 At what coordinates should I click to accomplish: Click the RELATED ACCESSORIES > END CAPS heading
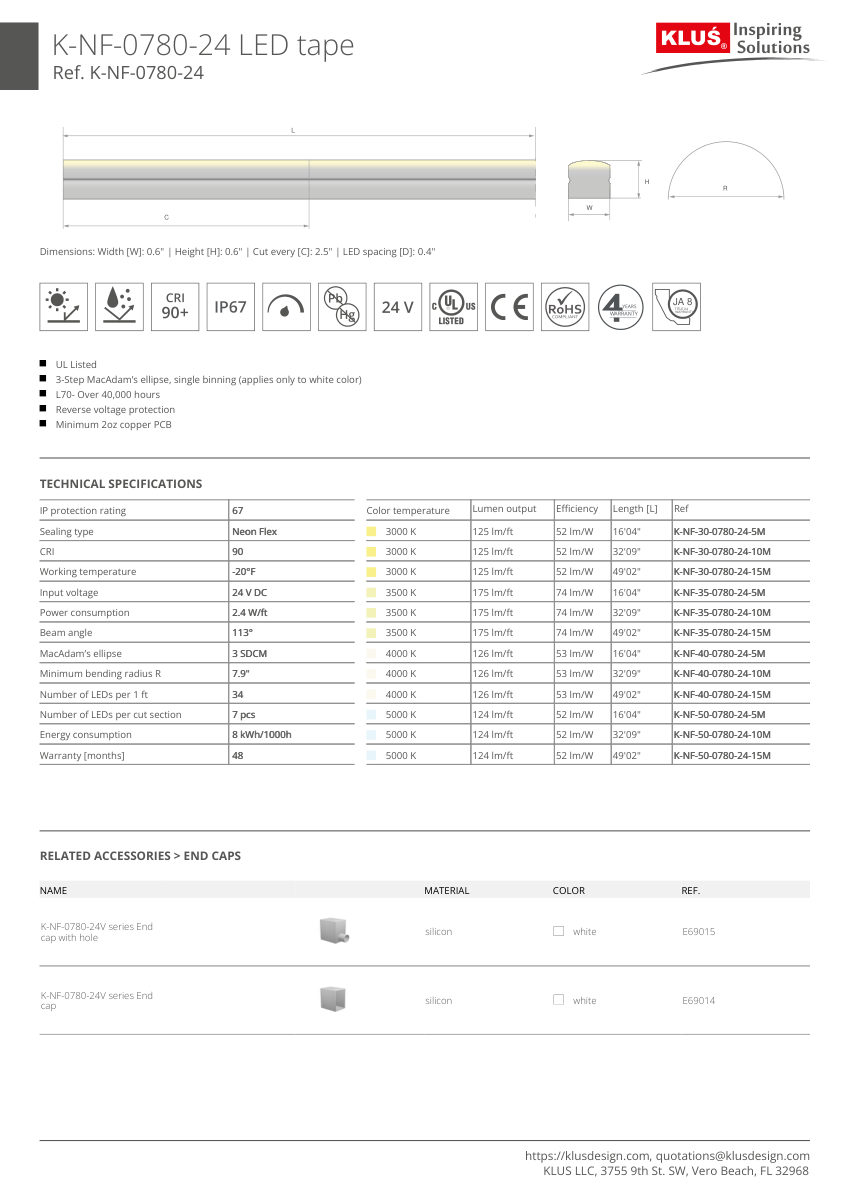pos(140,856)
